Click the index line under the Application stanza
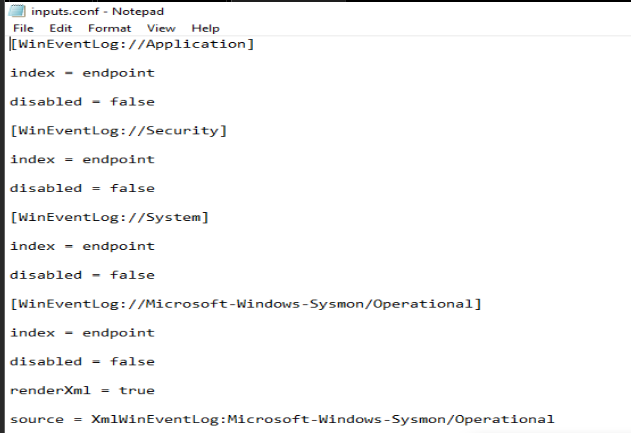This screenshot has height=433, width=631. (82, 73)
